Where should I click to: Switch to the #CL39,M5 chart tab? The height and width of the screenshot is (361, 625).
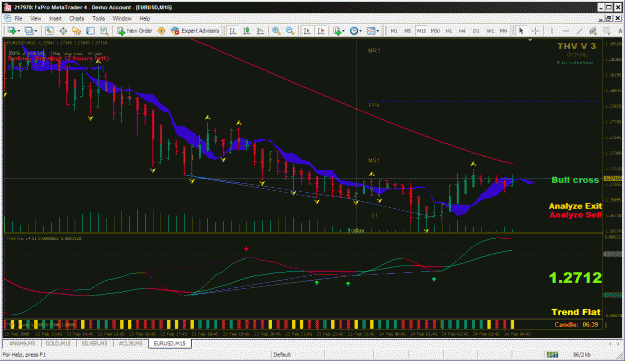[x=130, y=343]
